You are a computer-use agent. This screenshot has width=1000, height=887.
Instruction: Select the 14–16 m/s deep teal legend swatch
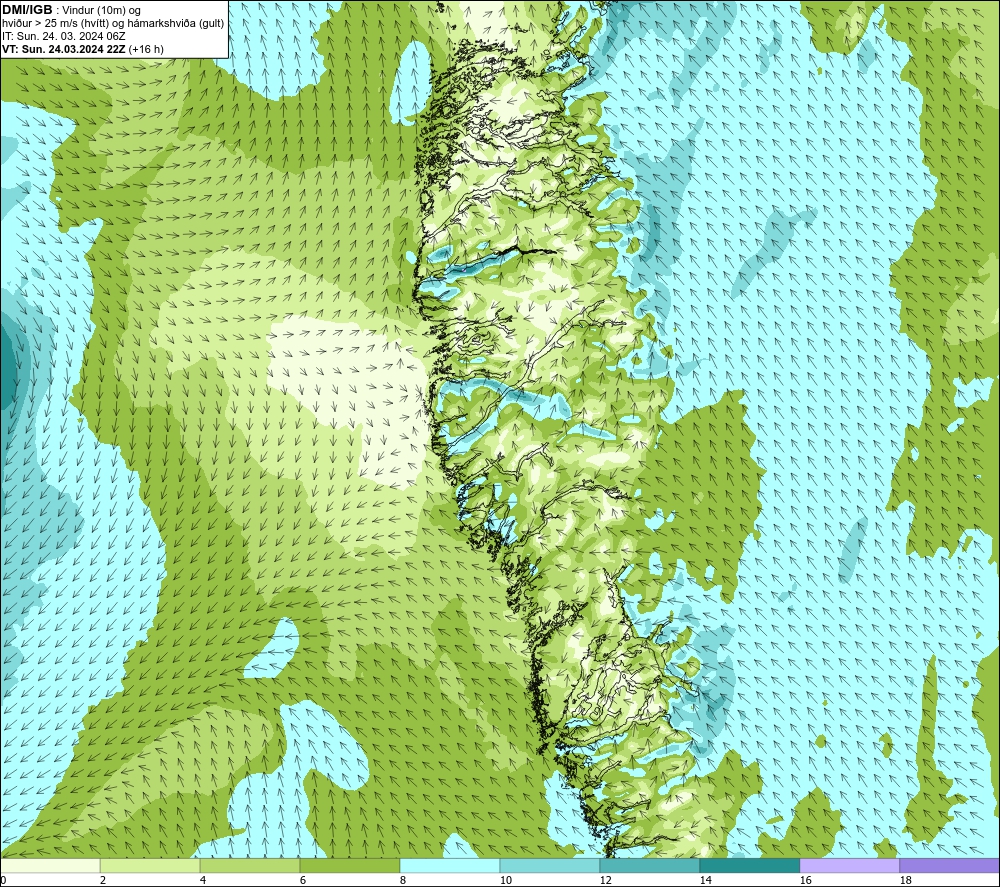click(749, 865)
